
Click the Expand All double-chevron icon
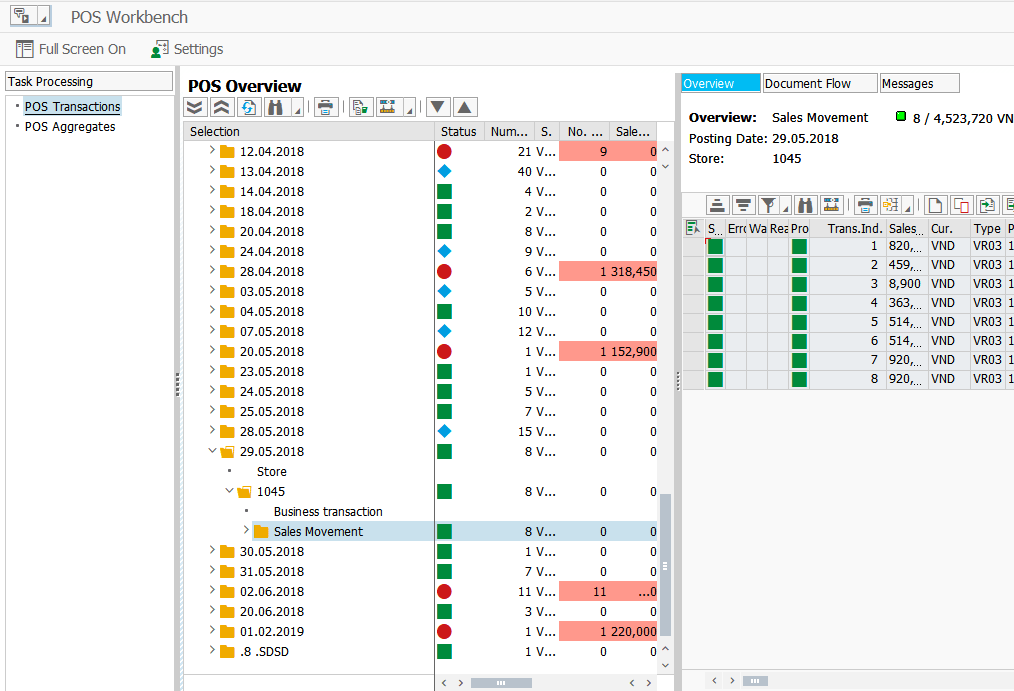pos(196,107)
